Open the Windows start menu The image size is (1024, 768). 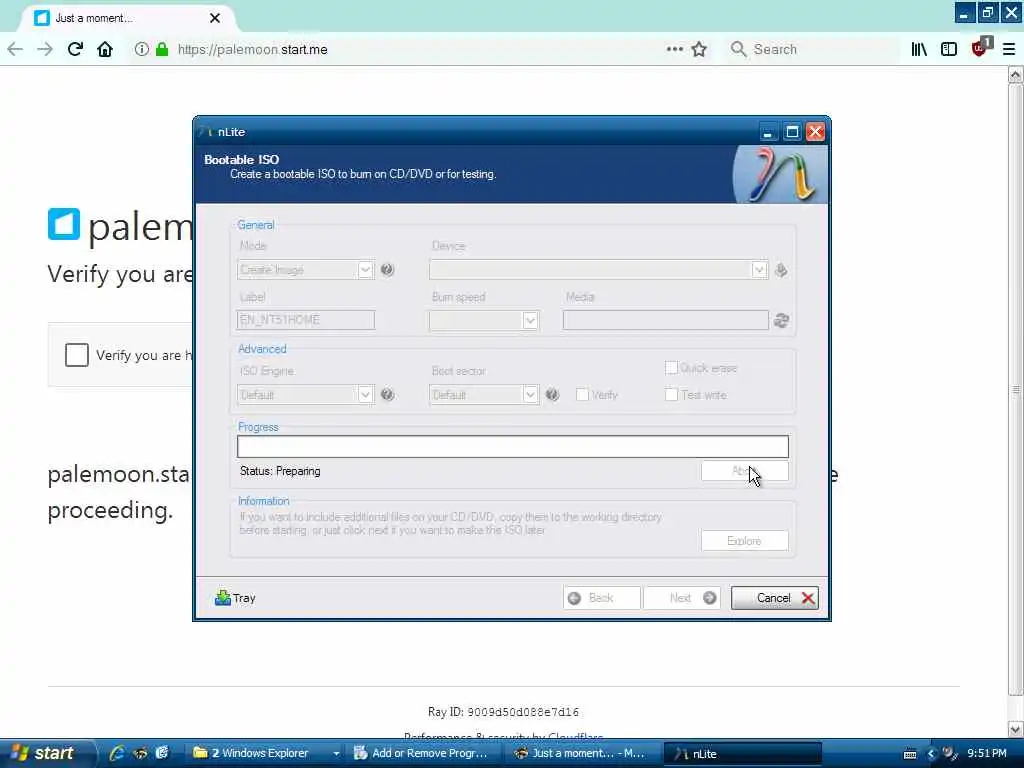[46, 753]
